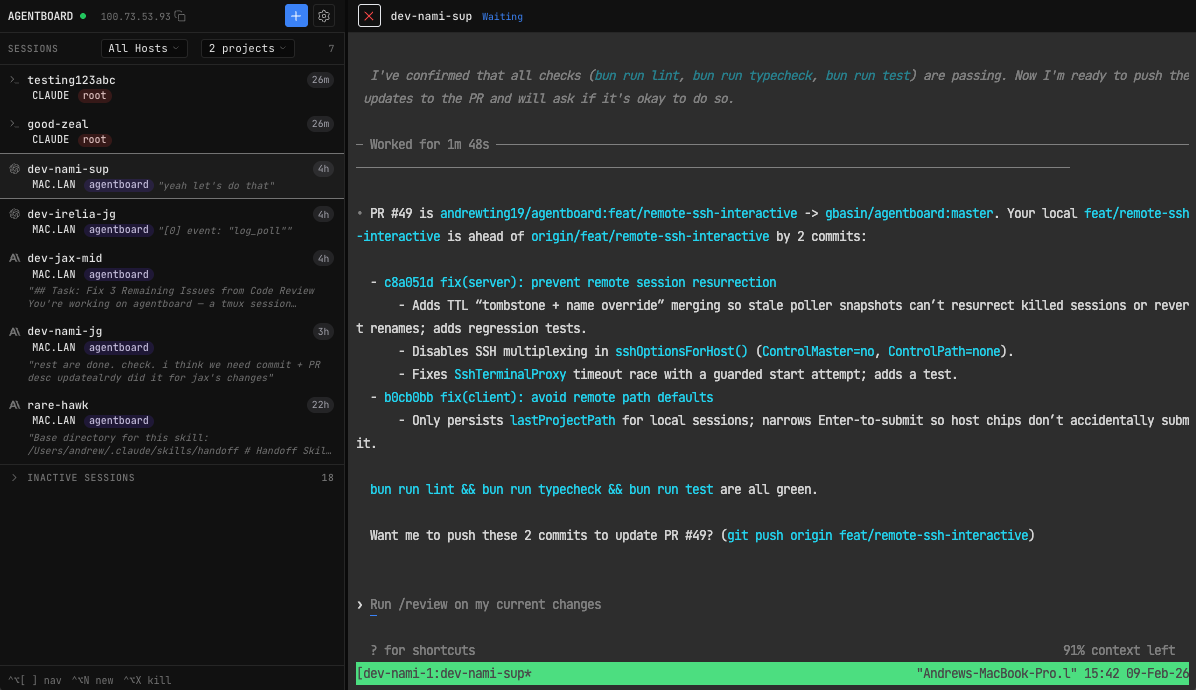Click the terminal prompt icon beside testing123abc
Image resolution: width=1196 pixels, height=690 pixels.
click(13, 80)
